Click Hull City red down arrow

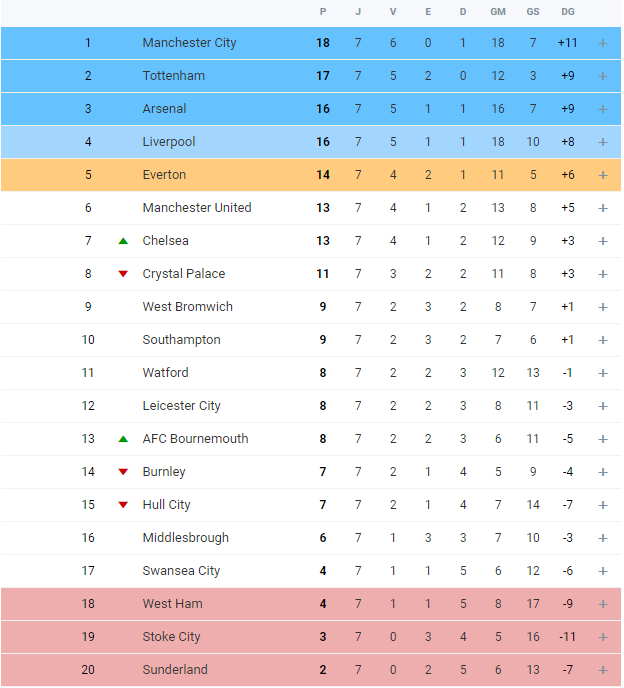click(123, 505)
